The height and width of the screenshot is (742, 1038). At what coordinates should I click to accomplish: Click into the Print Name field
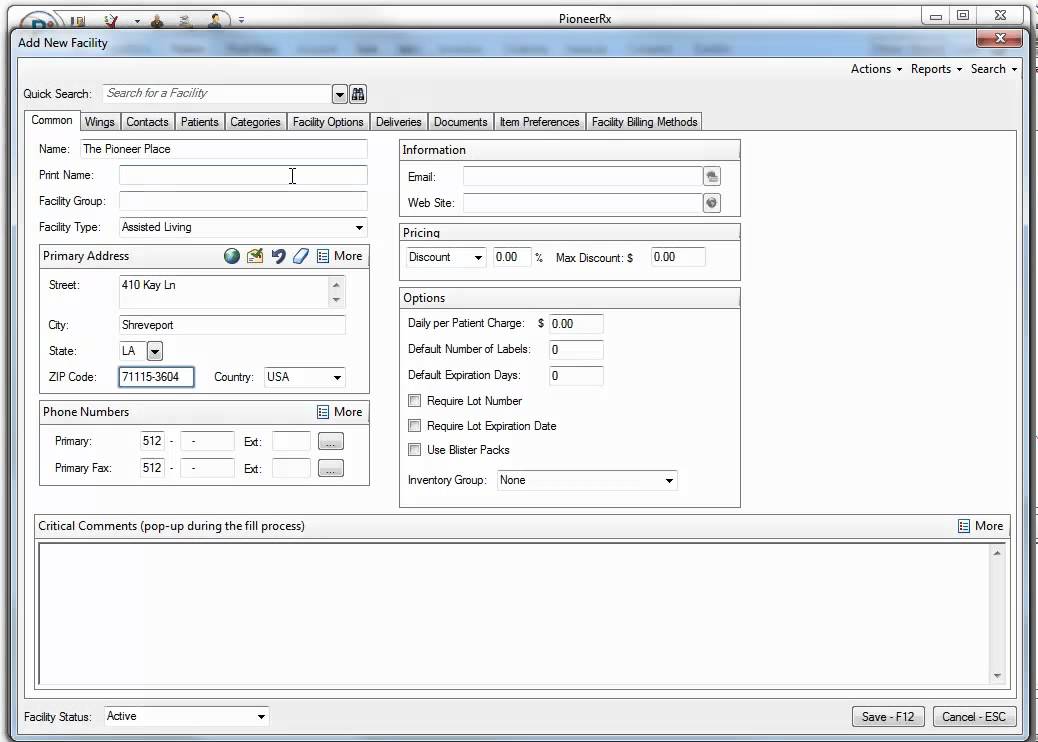pos(243,175)
